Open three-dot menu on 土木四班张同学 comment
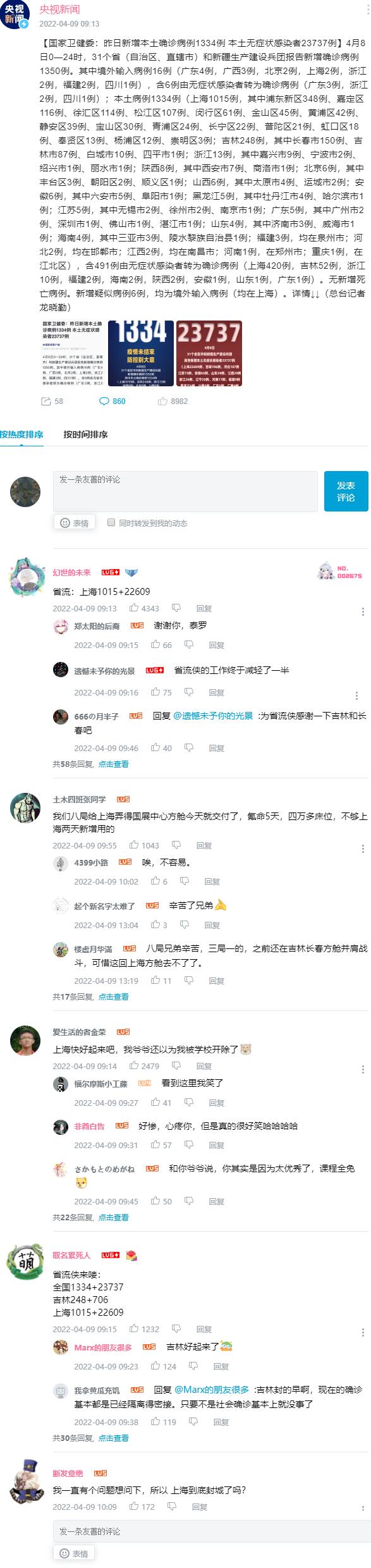 (363, 848)
